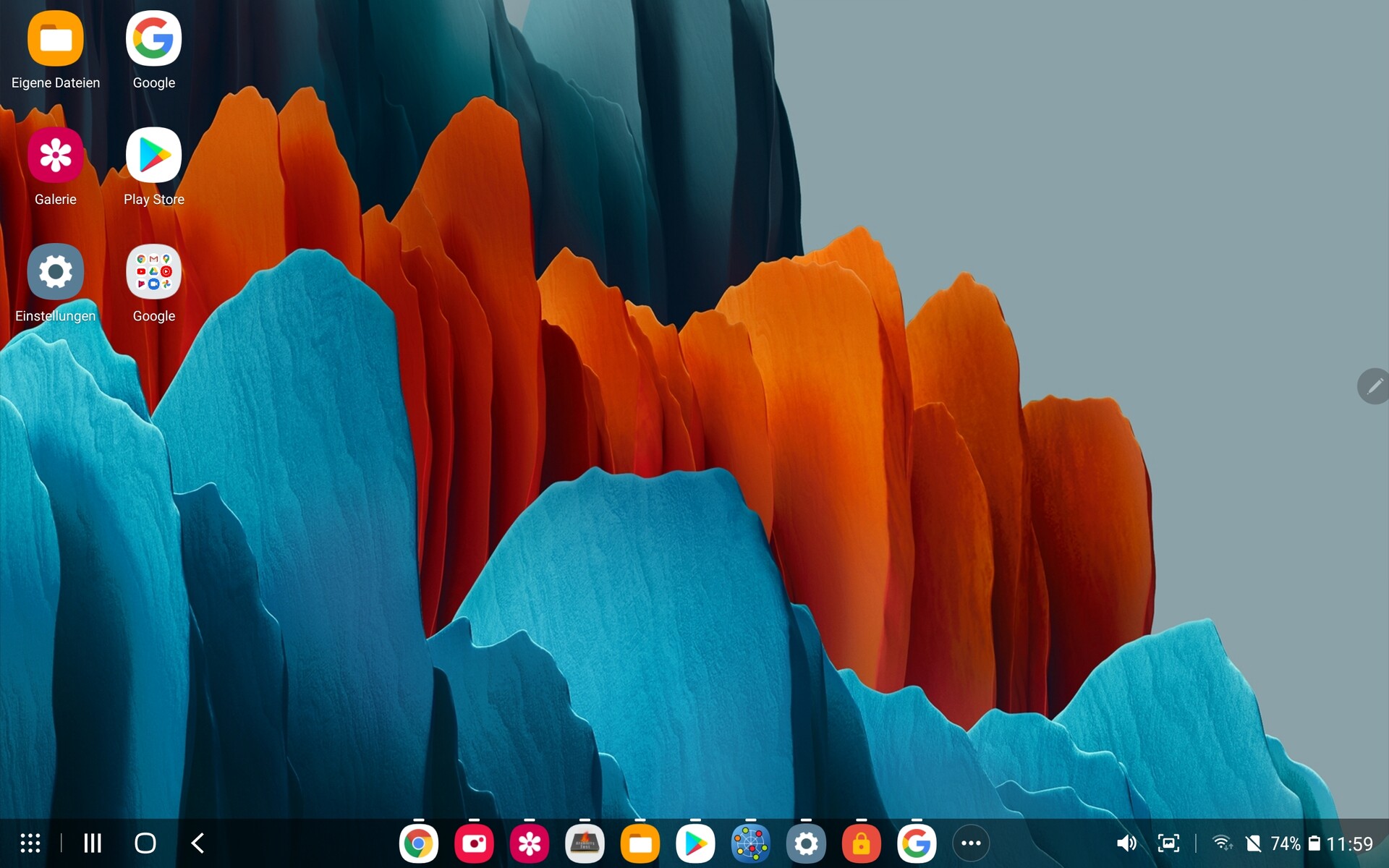Open the apps grid drawer

(30, 843)
